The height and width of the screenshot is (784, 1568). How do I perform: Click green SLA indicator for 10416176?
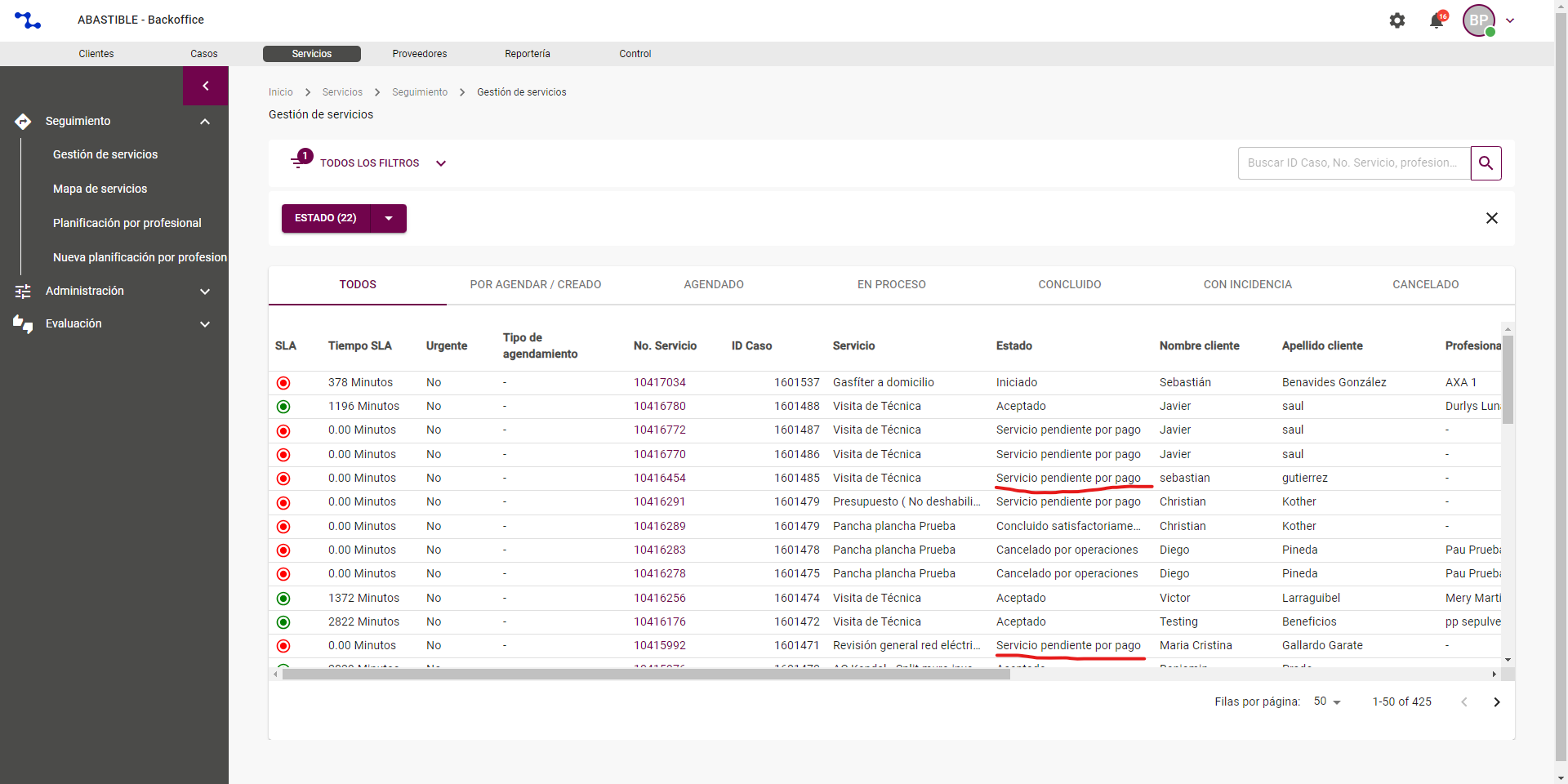click(283, 622)
